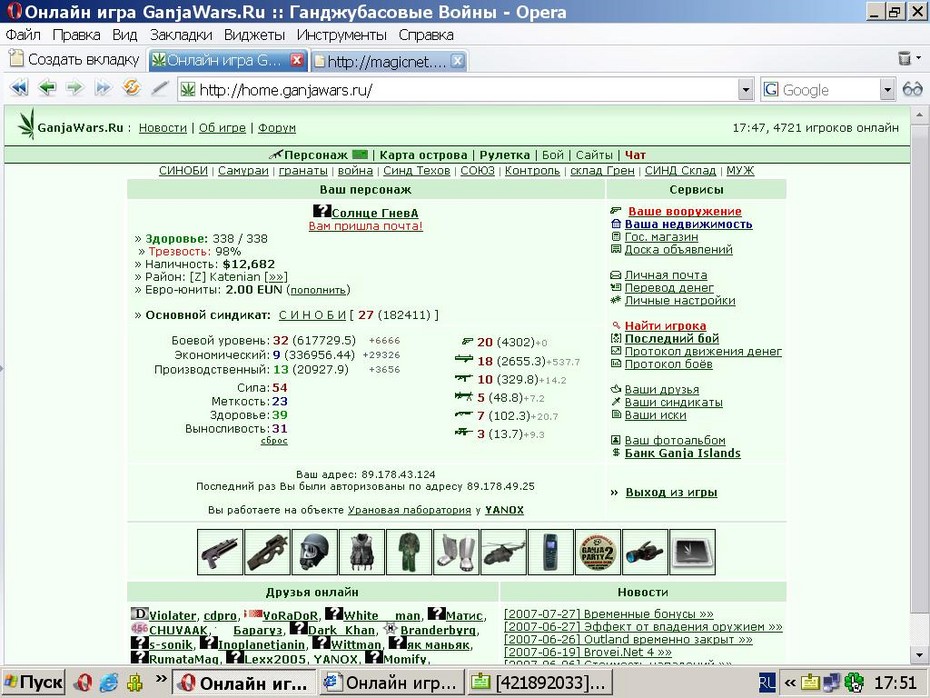Open the ICQ flower tray icon

coord(854,683)
